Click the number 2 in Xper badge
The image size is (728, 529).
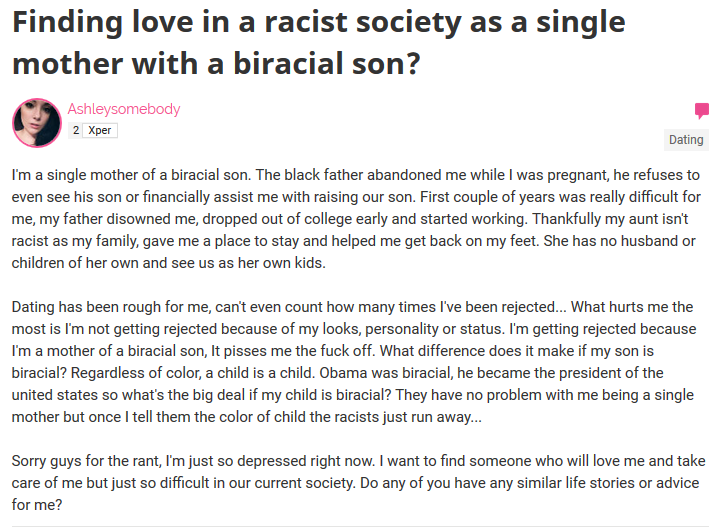(76, 131)
